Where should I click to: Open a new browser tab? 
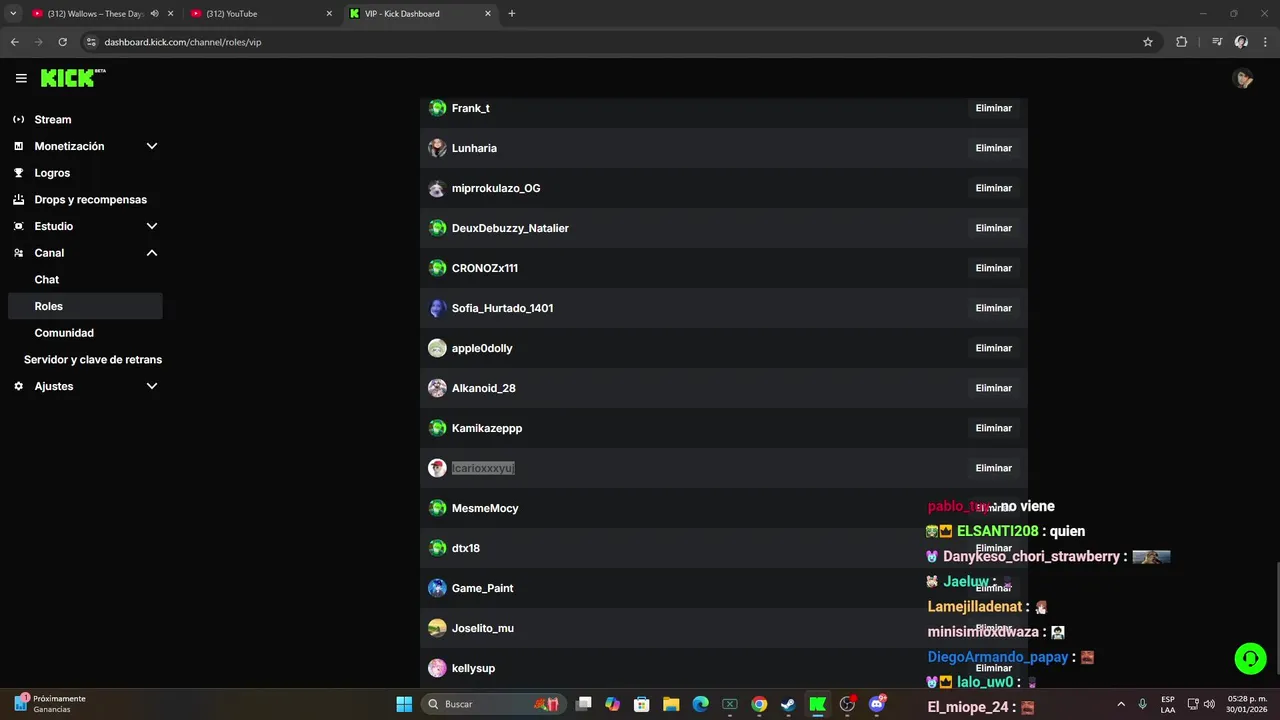[x=512, y=14]
